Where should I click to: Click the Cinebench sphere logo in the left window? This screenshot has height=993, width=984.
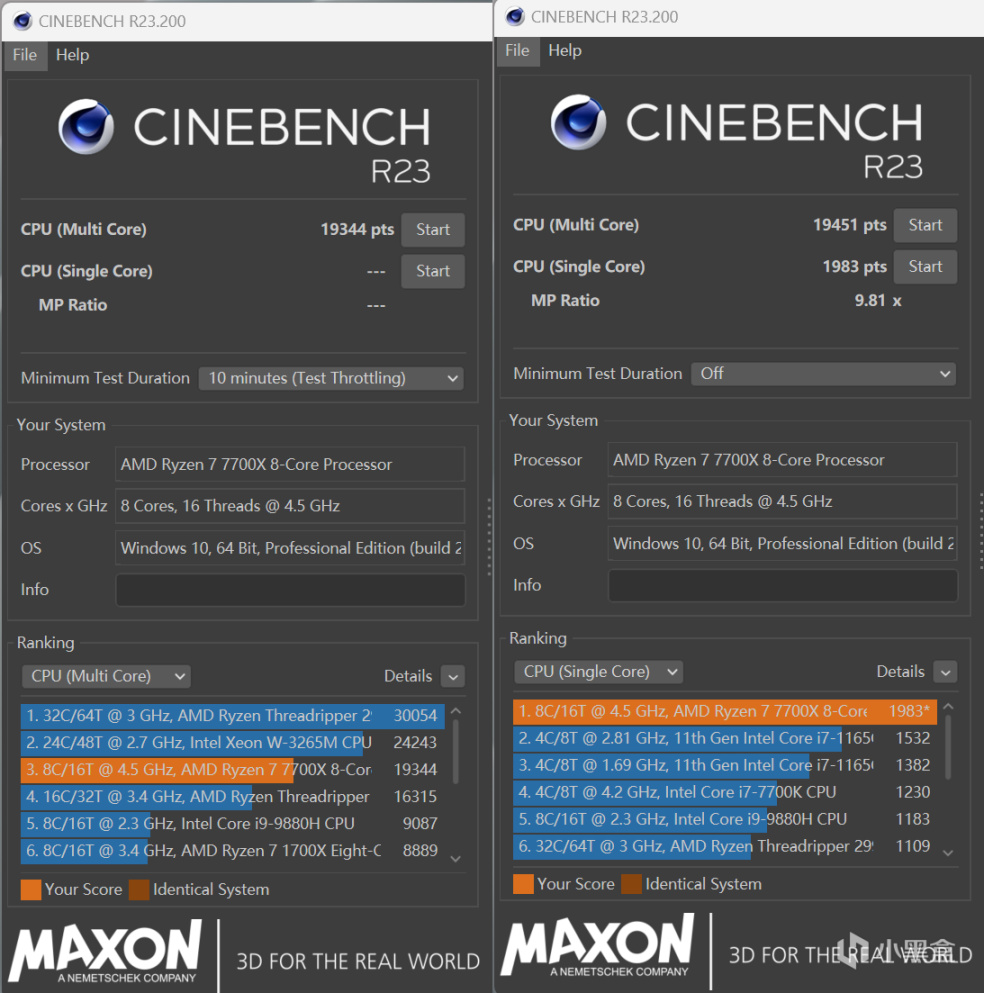tap(86, 127)
